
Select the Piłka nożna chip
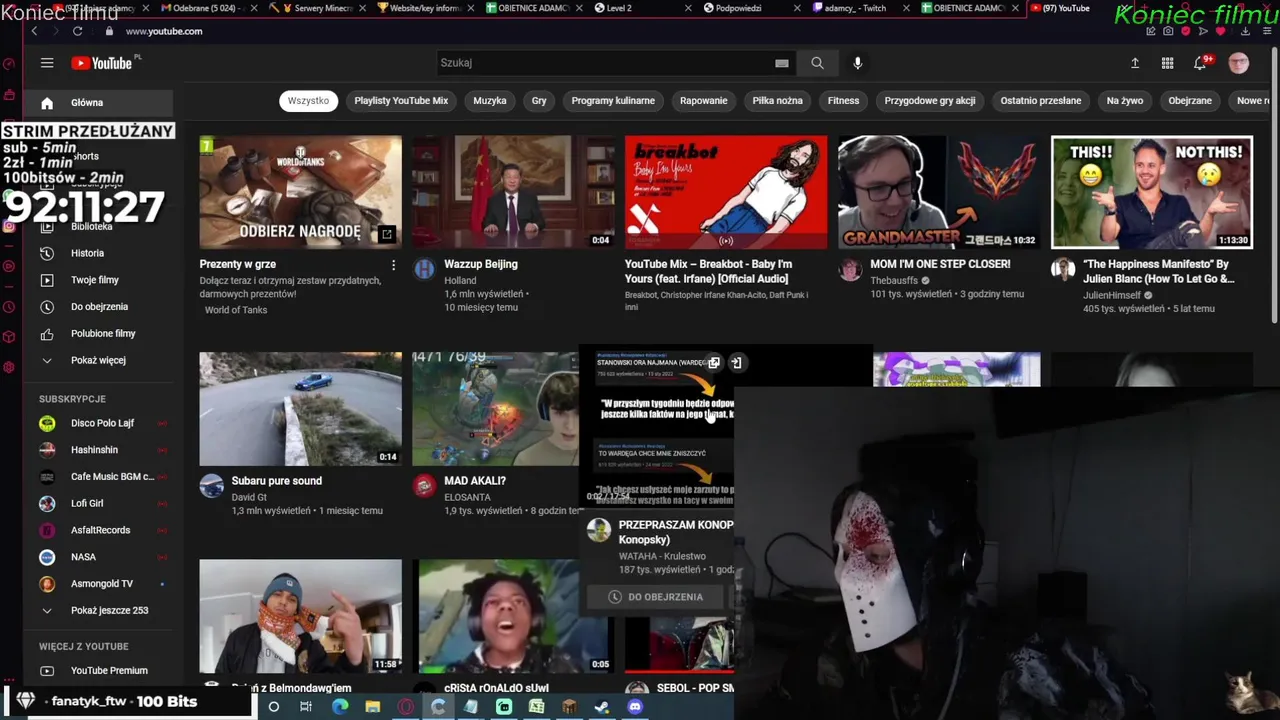click(x=778, y=101)
